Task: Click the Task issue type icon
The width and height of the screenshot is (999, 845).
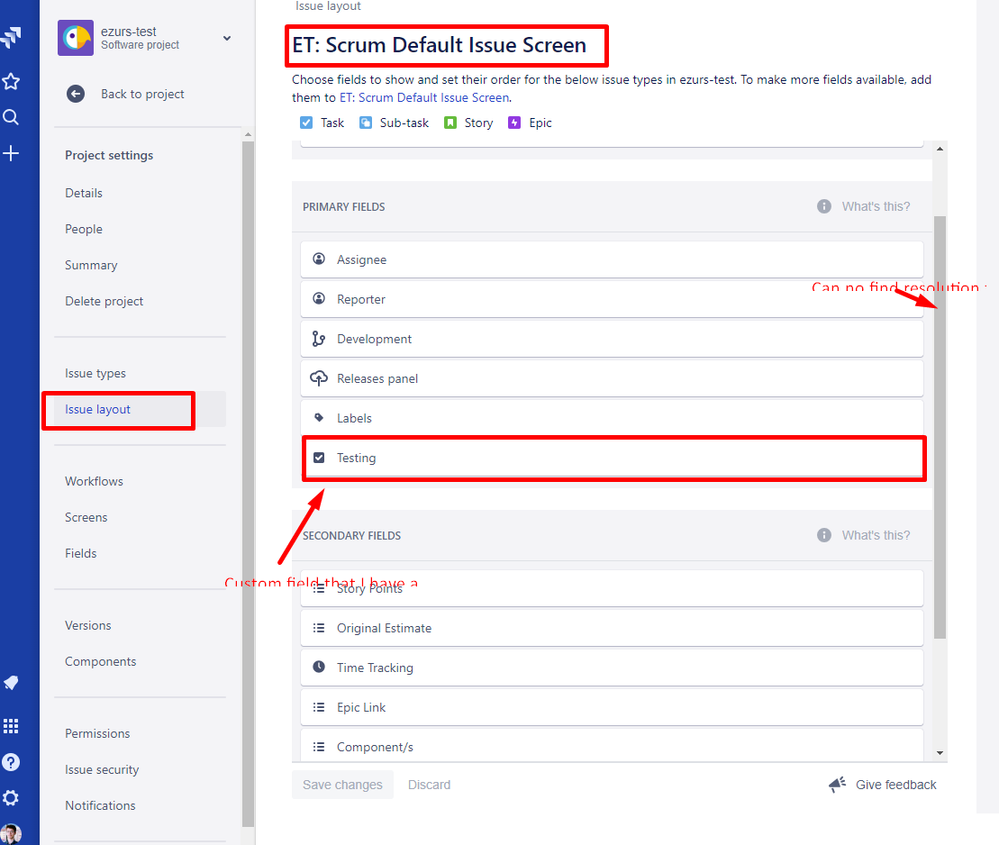Action: pos(306,122)
